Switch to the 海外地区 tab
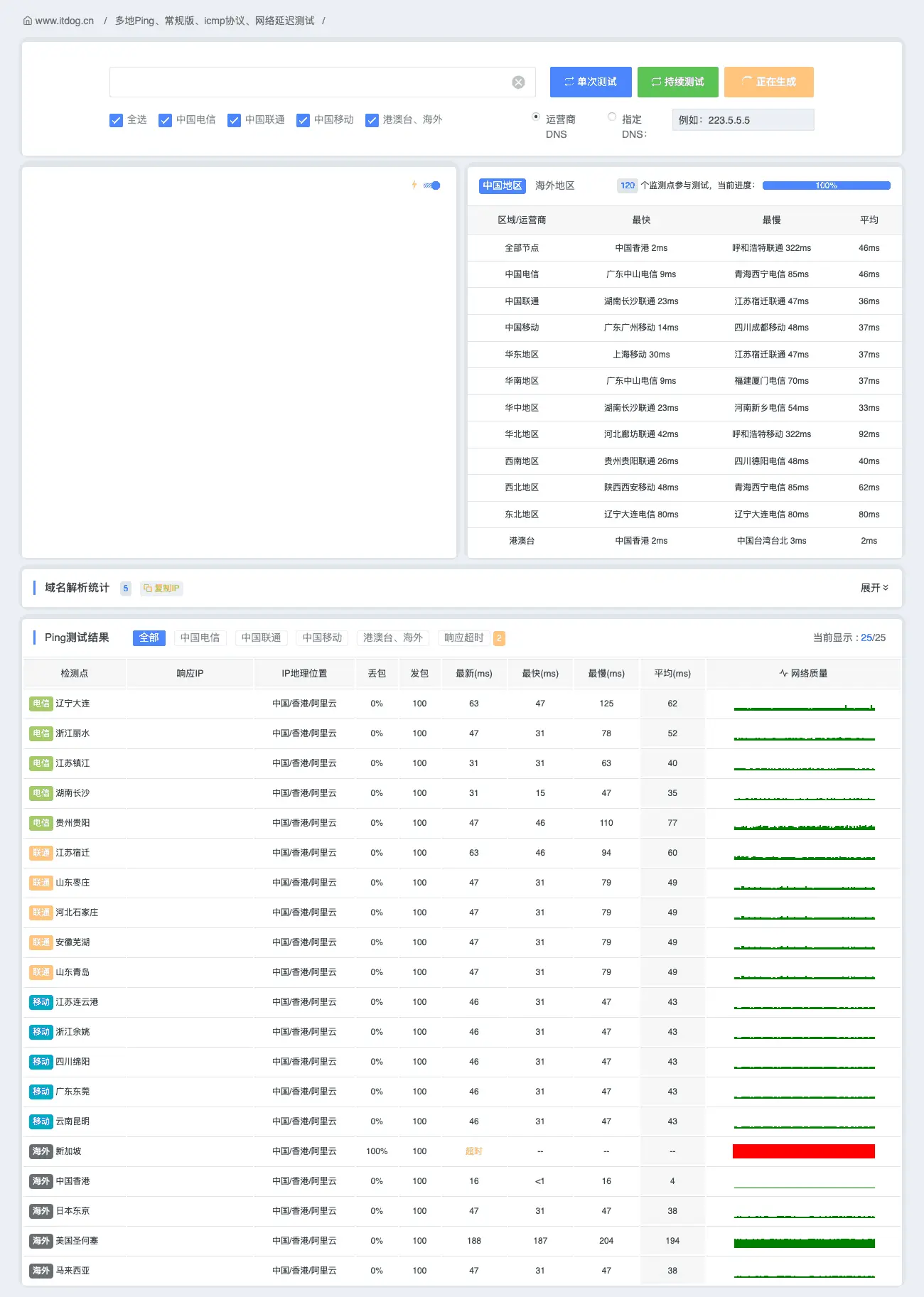Screen dimensions: 924x1297 click(x=554, y=185)
